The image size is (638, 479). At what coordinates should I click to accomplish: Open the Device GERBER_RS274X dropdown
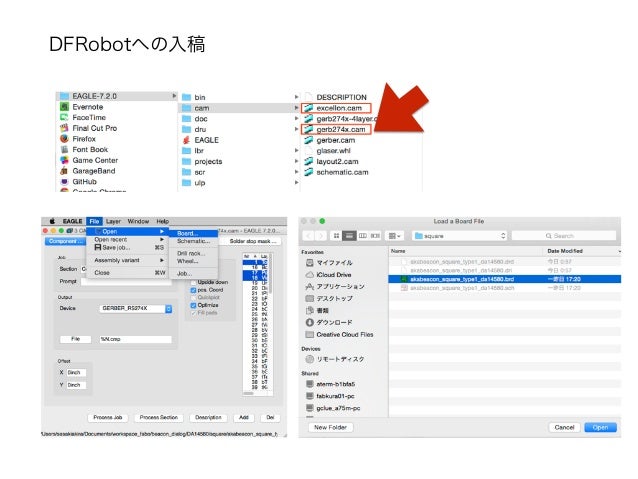click(135, 308)
